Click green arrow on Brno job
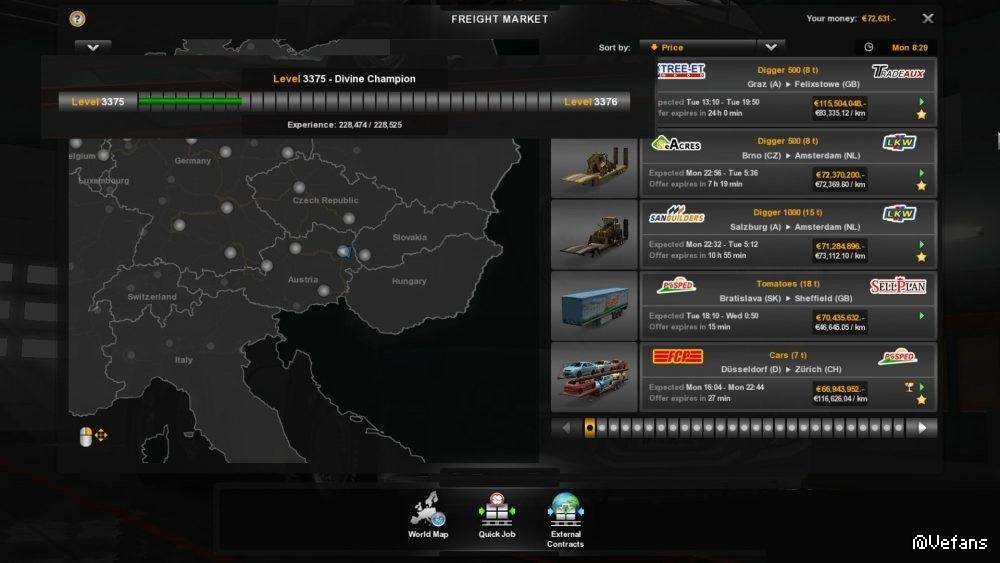This screenshot has height=563, width=1000. coord(922,173)
